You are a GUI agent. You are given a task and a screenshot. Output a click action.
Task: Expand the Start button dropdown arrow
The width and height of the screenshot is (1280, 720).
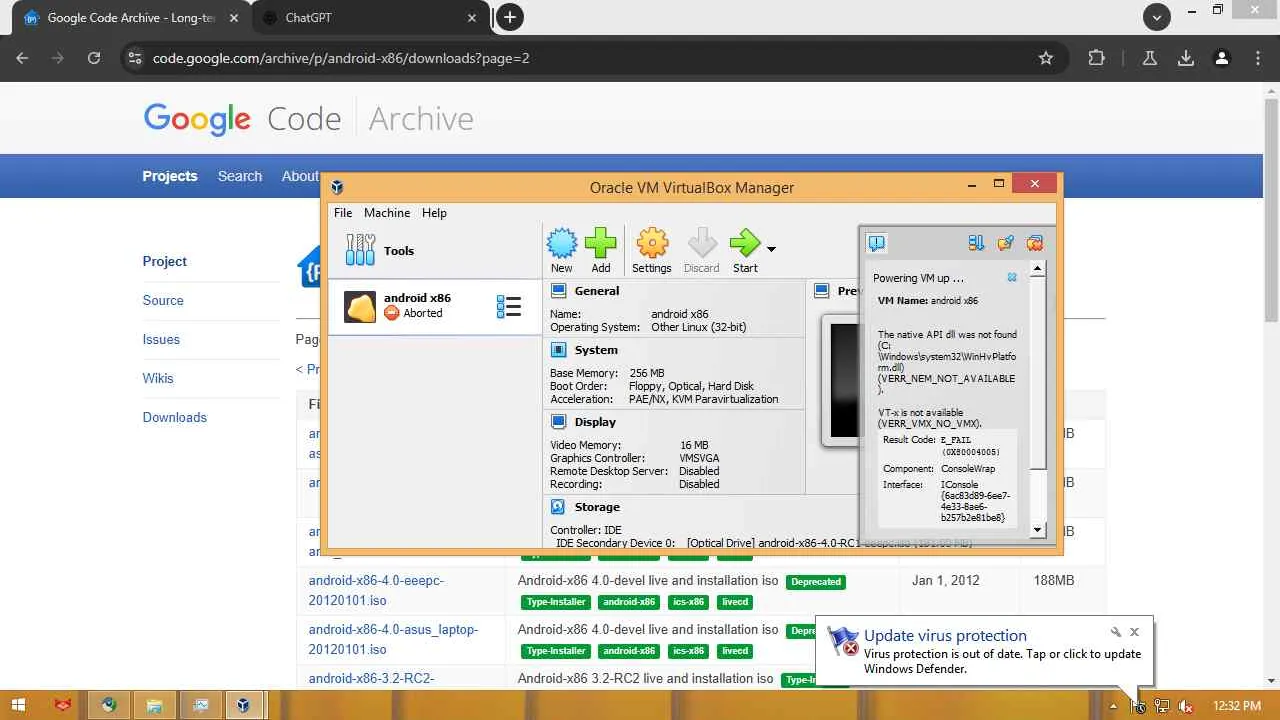point(770,248)
